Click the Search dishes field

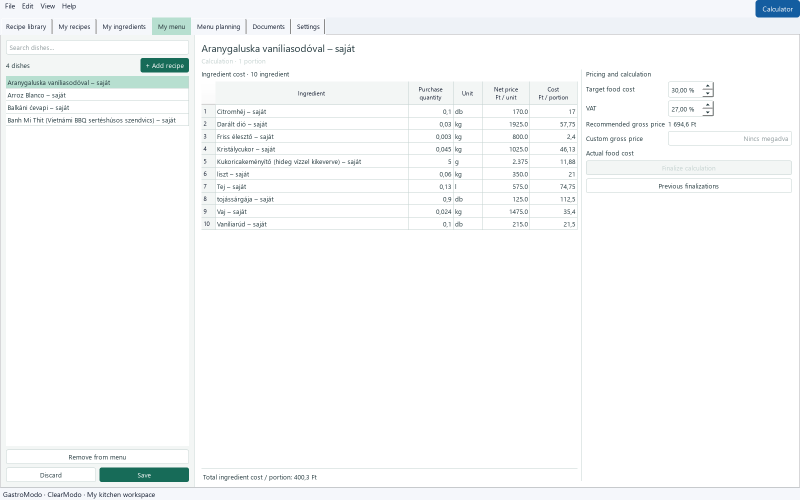click(x=97, y=47)
